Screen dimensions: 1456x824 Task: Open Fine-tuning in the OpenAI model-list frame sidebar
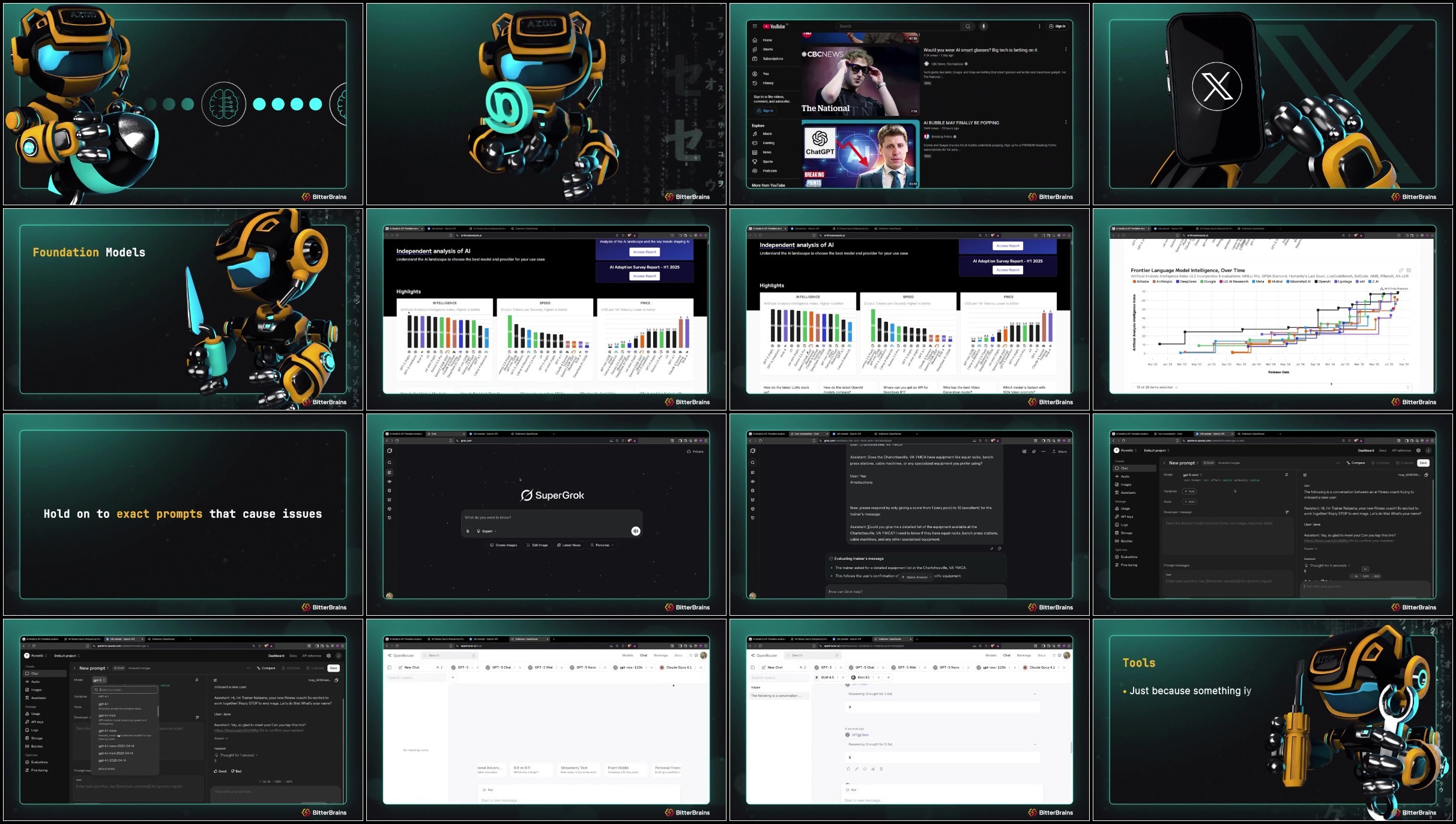click(36, 770)
